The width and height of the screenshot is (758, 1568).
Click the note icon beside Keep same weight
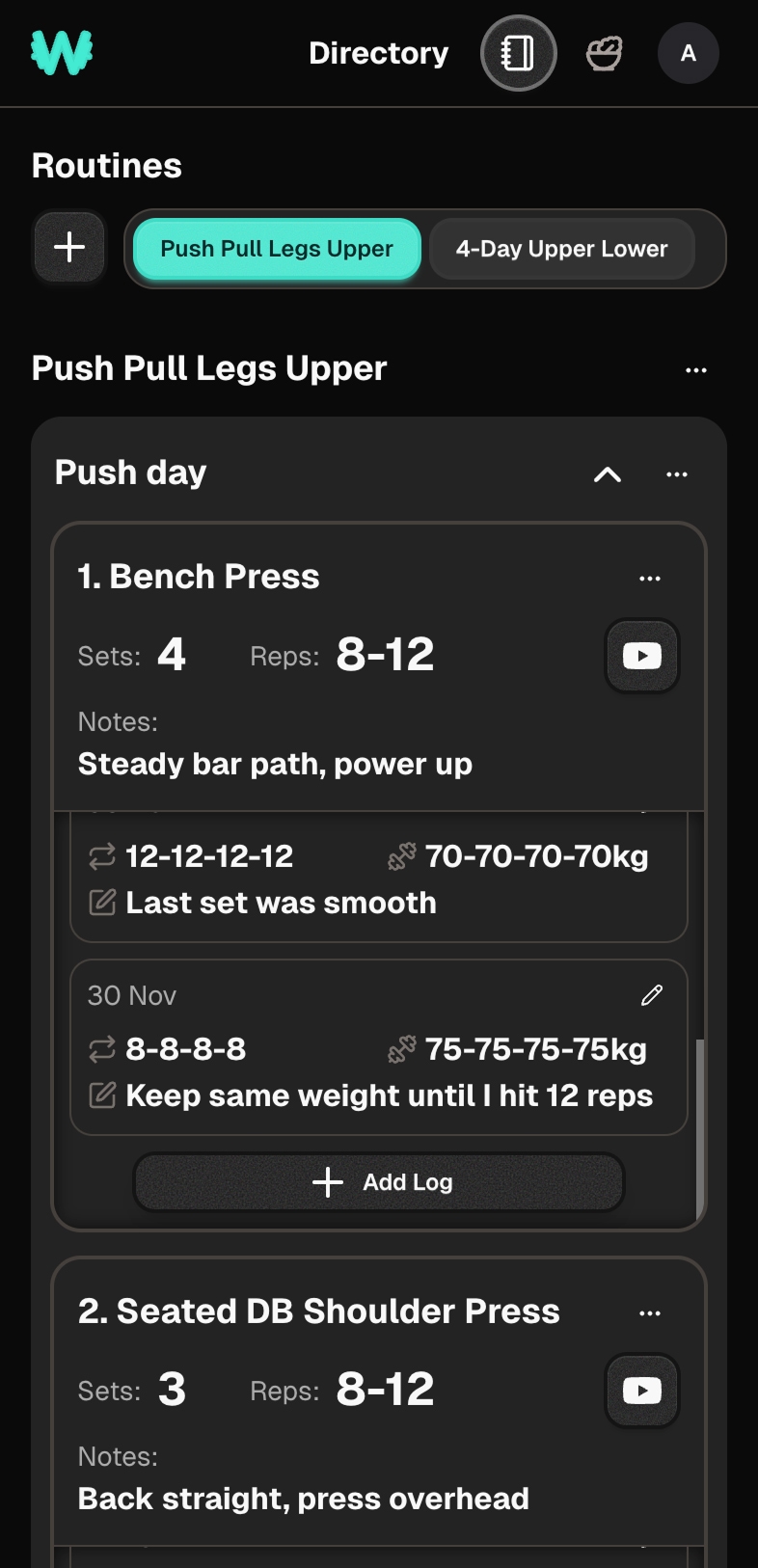point(101,1095)
